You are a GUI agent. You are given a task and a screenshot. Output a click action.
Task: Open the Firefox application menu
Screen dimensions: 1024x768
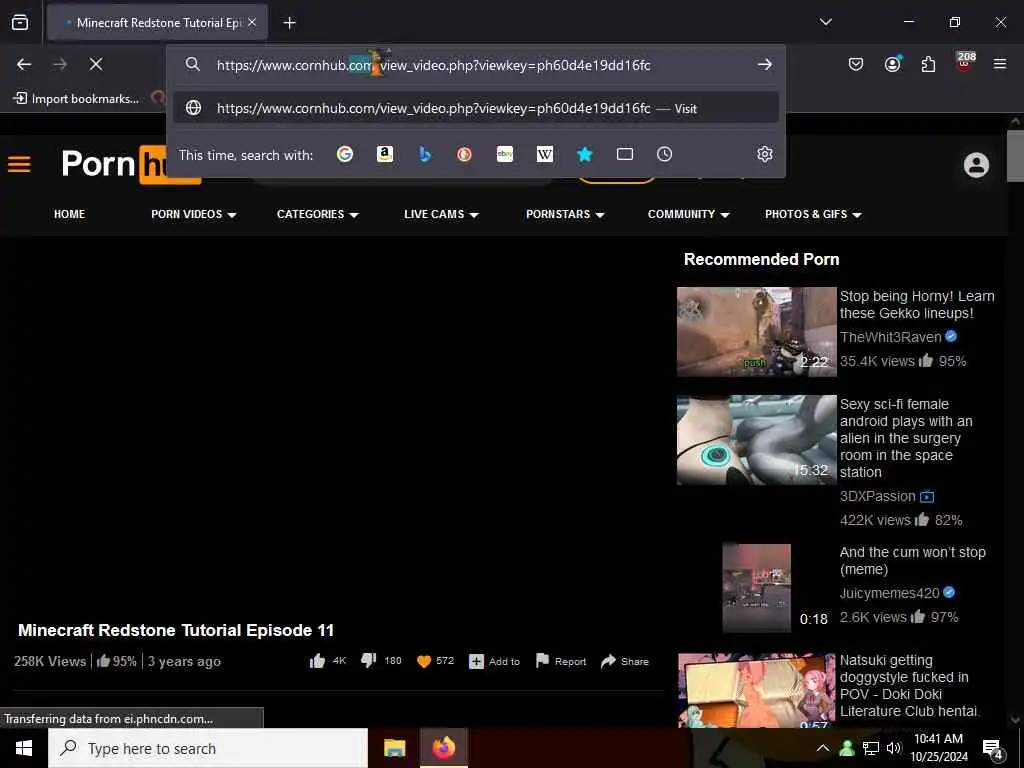[1000, 64]
